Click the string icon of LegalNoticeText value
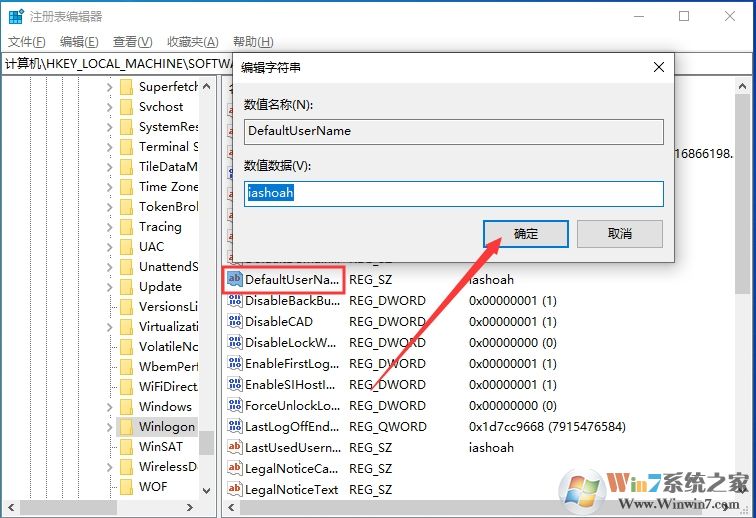This screenshot has width=756, height=518. (235, 489)
